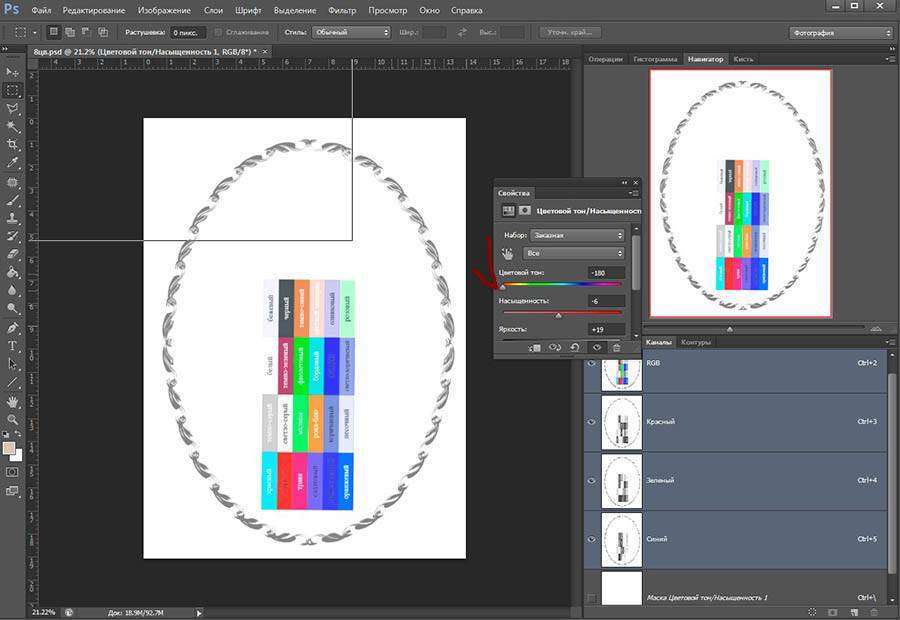Image resolution: width=900 pixels, height=620 pixels.
Task: Open the Набор preset dropdown
Action: click(x=578, y=235)
